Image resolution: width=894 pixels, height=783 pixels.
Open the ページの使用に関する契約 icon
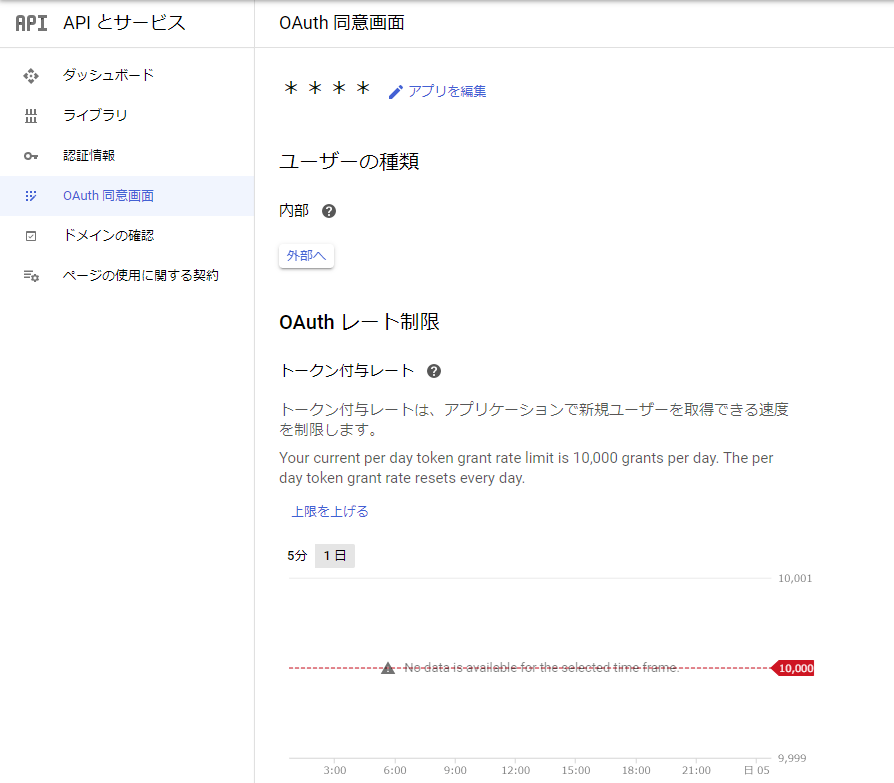(x=30, y=274)
